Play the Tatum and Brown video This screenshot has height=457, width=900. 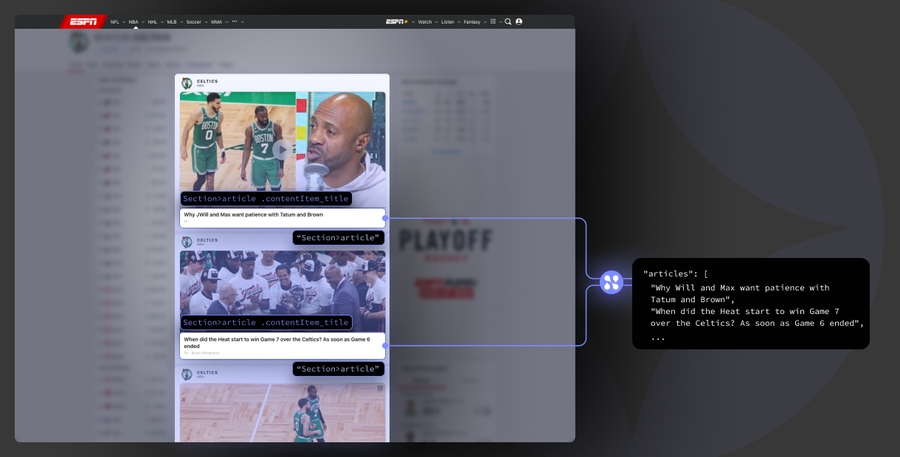tap(282, 150)
